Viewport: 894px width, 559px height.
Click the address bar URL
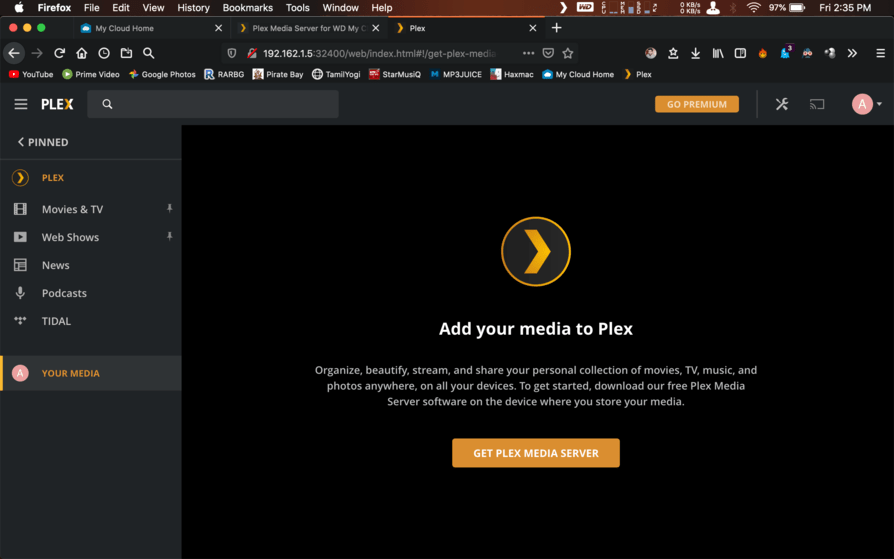(x=379, y=53)
